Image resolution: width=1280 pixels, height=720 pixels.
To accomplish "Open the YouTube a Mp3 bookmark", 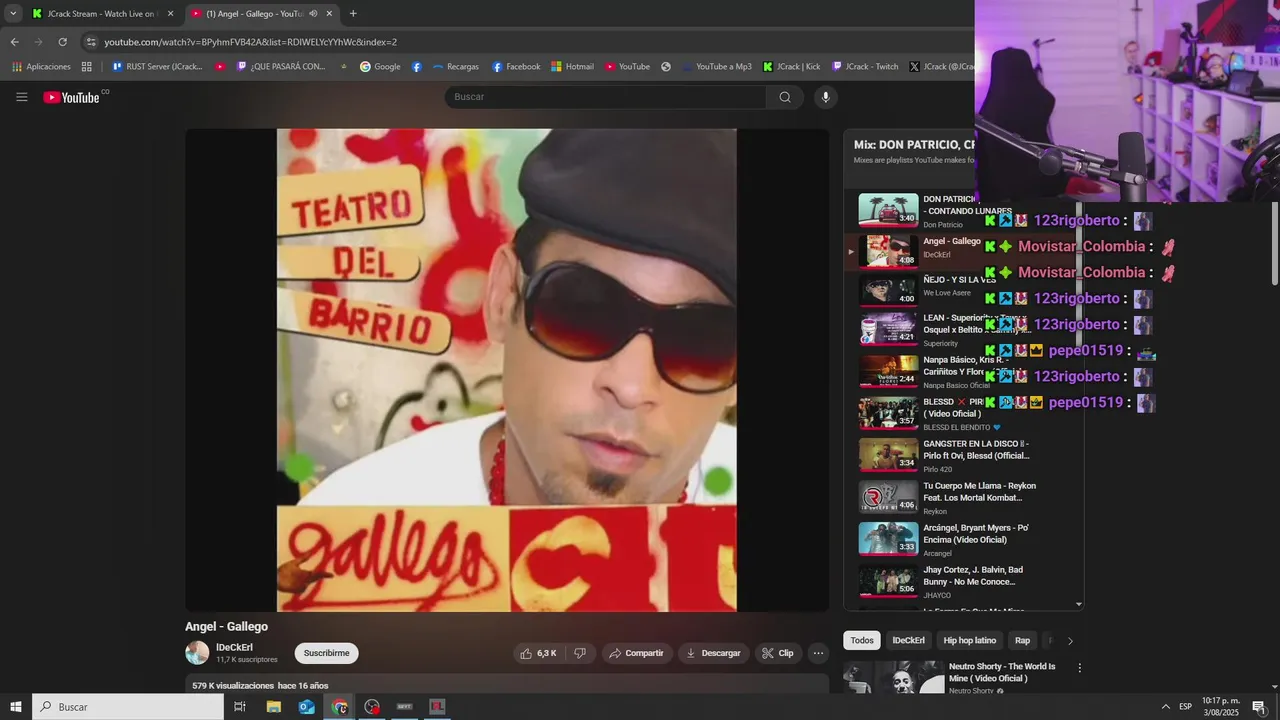I will click(716, 67).
